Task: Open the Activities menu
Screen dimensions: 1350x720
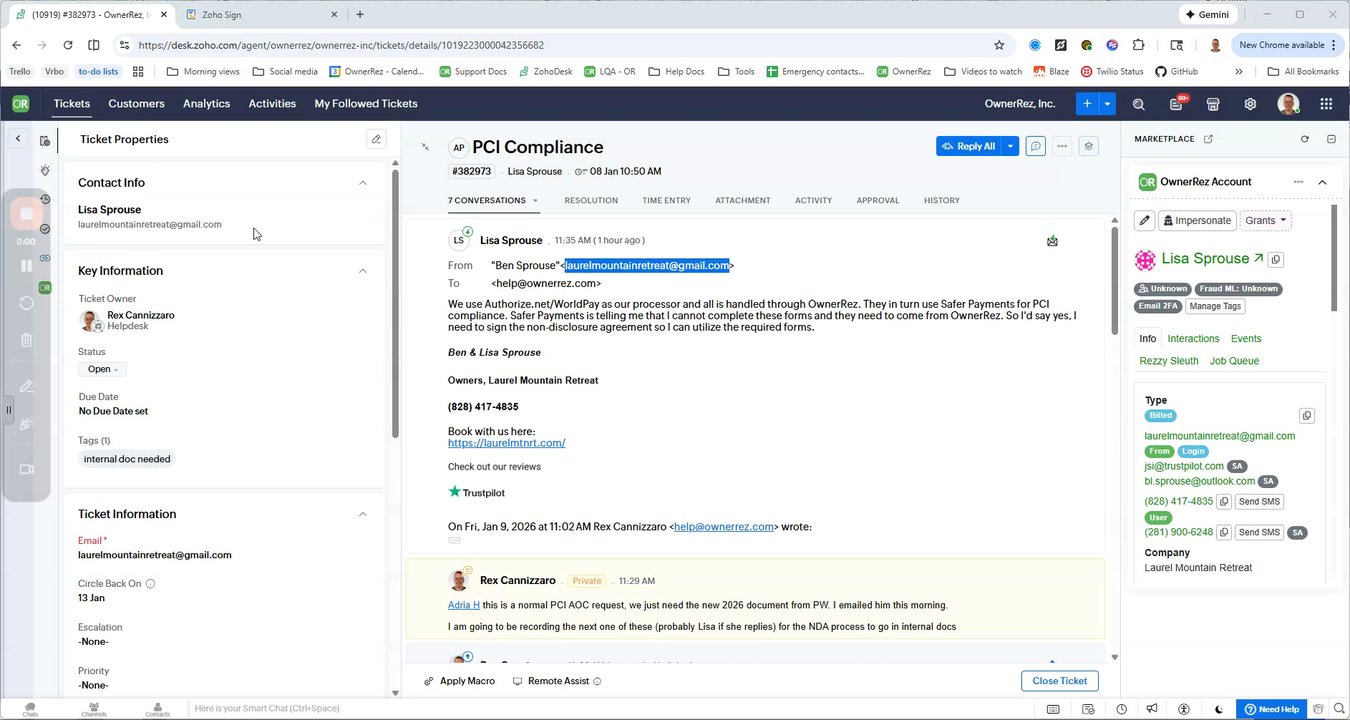Action: (272, 104)
